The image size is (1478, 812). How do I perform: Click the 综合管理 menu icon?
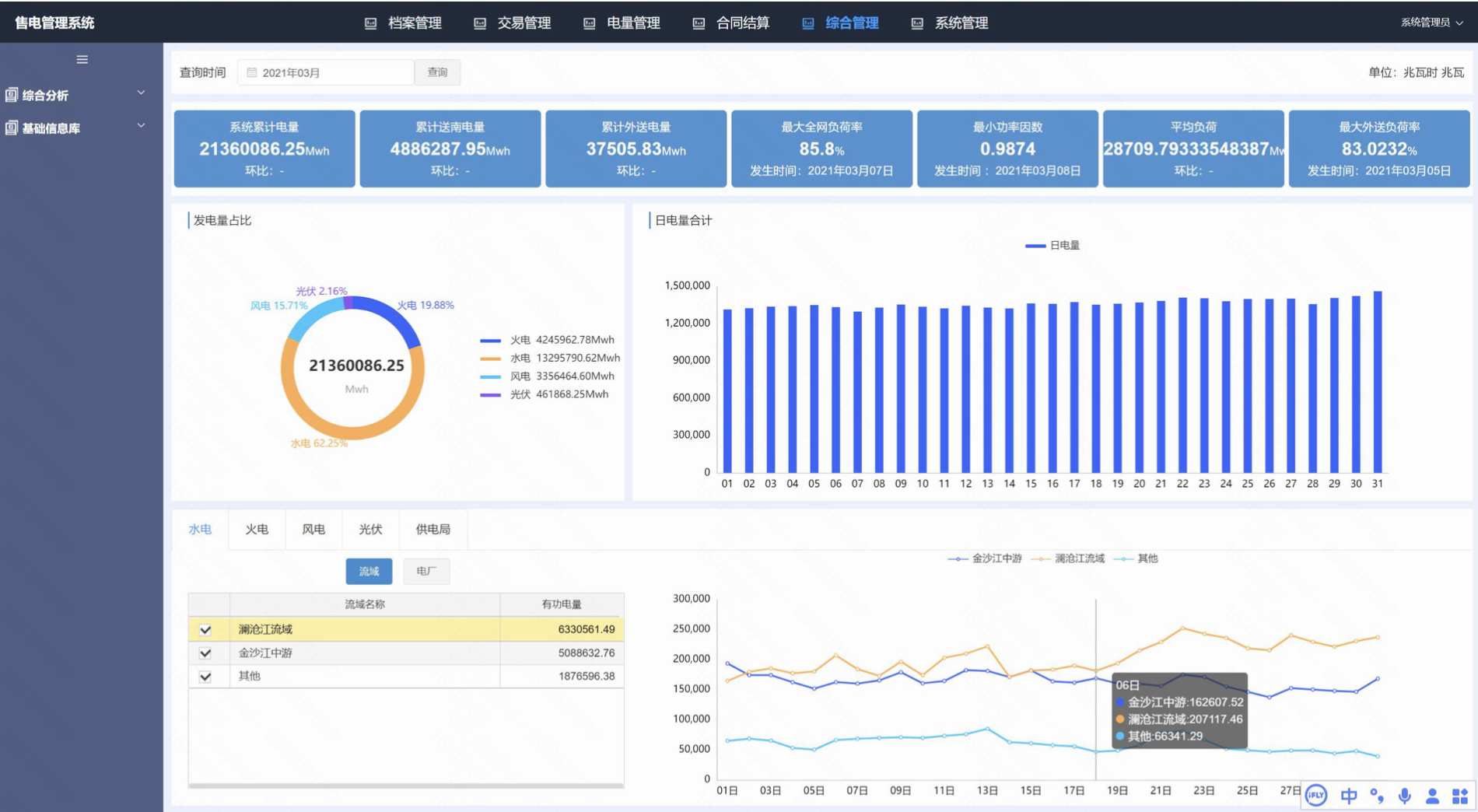pyautogui.click(x=808, y=23)
